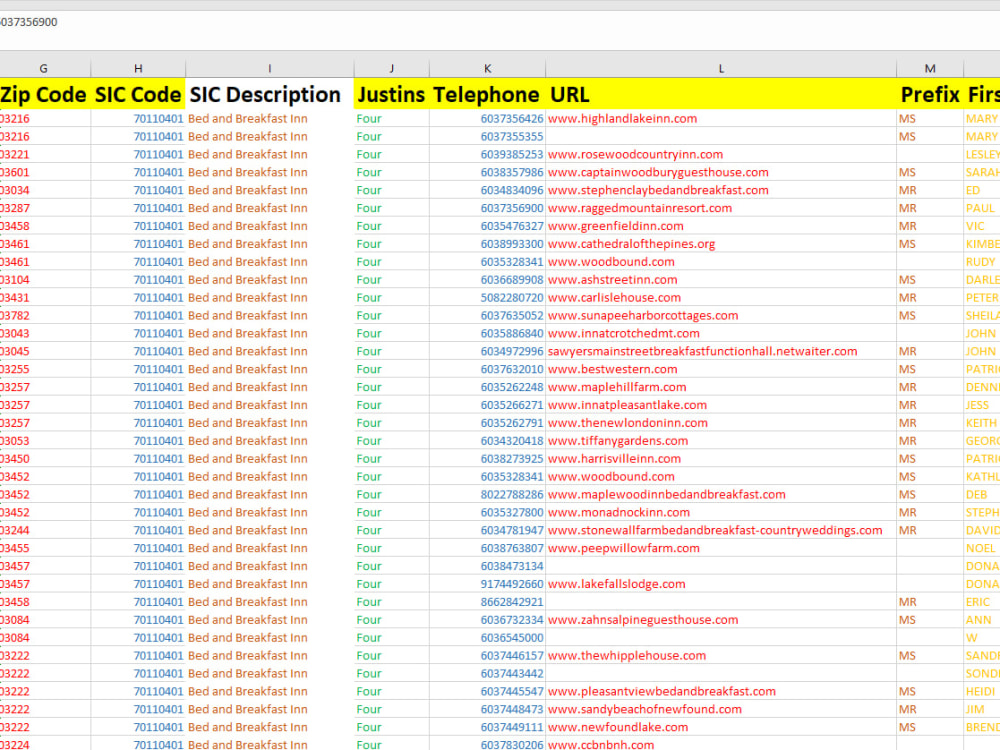Select the URL header cell

point(721,94)
